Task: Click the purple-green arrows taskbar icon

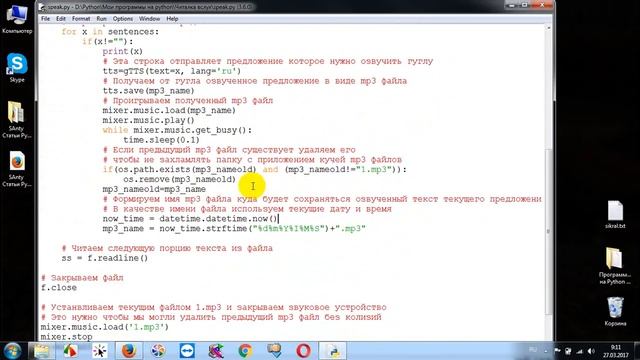Action: pyautogui.click(x=216, y=351)
